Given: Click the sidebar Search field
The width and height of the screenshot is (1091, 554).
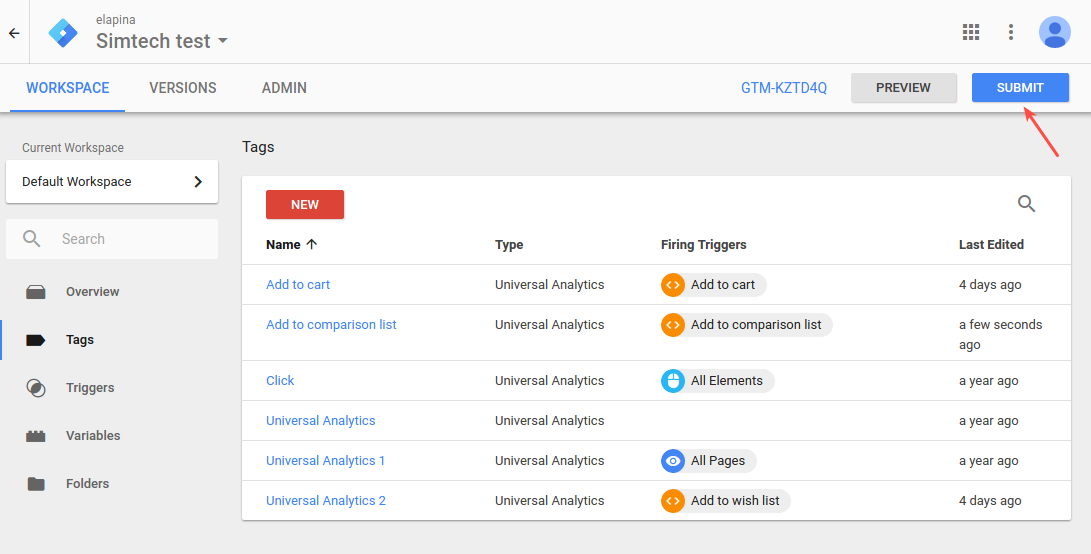Looking at the screenshot, I should (112, 239).
